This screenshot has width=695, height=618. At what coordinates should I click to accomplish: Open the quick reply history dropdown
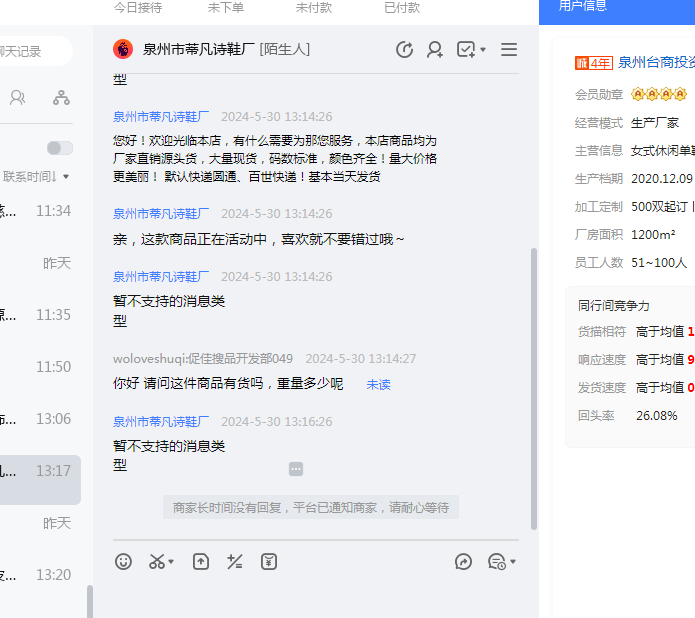(x=501, y=562)
